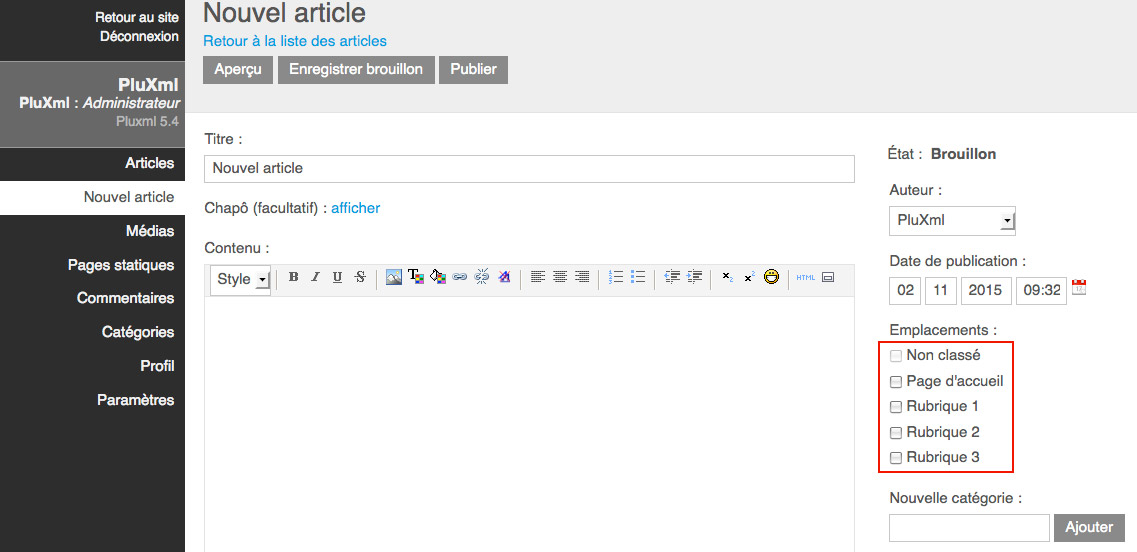The height and width of the screenshot is (552, 1137).
Task: Follow the Retour à la liste des articles link
Action: coord(295,41)
